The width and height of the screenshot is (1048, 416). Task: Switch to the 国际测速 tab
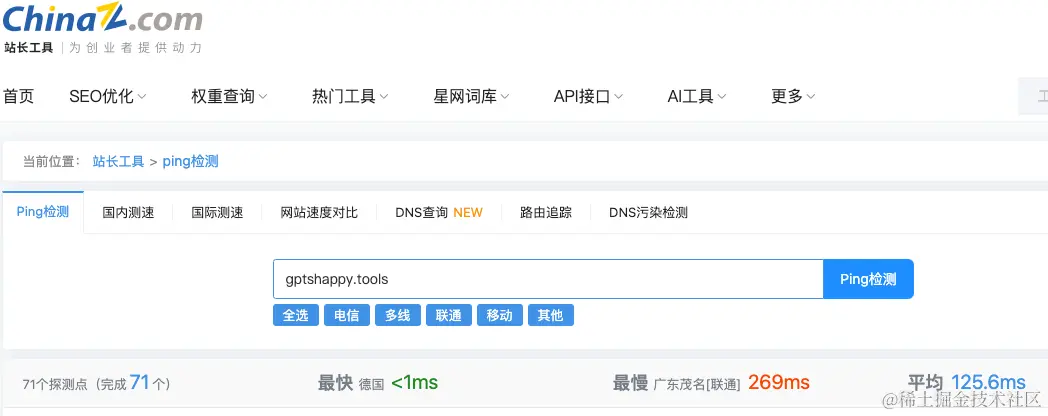217,213
